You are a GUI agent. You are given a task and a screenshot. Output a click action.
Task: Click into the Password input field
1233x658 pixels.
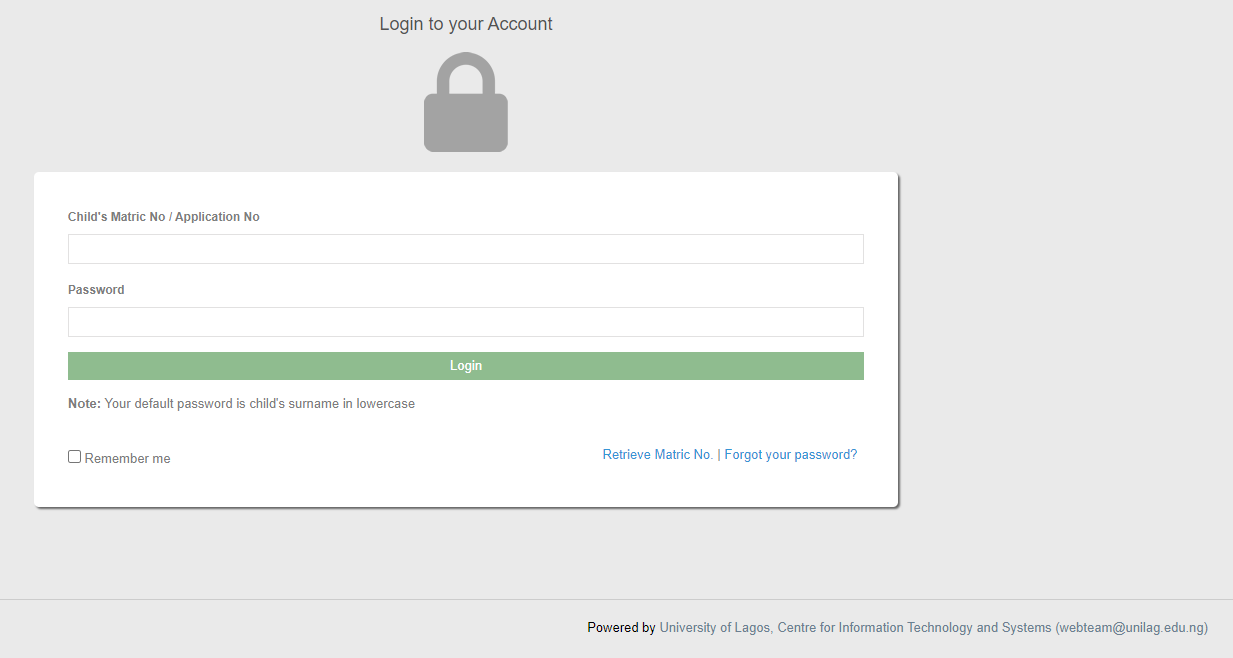[x=465, y=322]
